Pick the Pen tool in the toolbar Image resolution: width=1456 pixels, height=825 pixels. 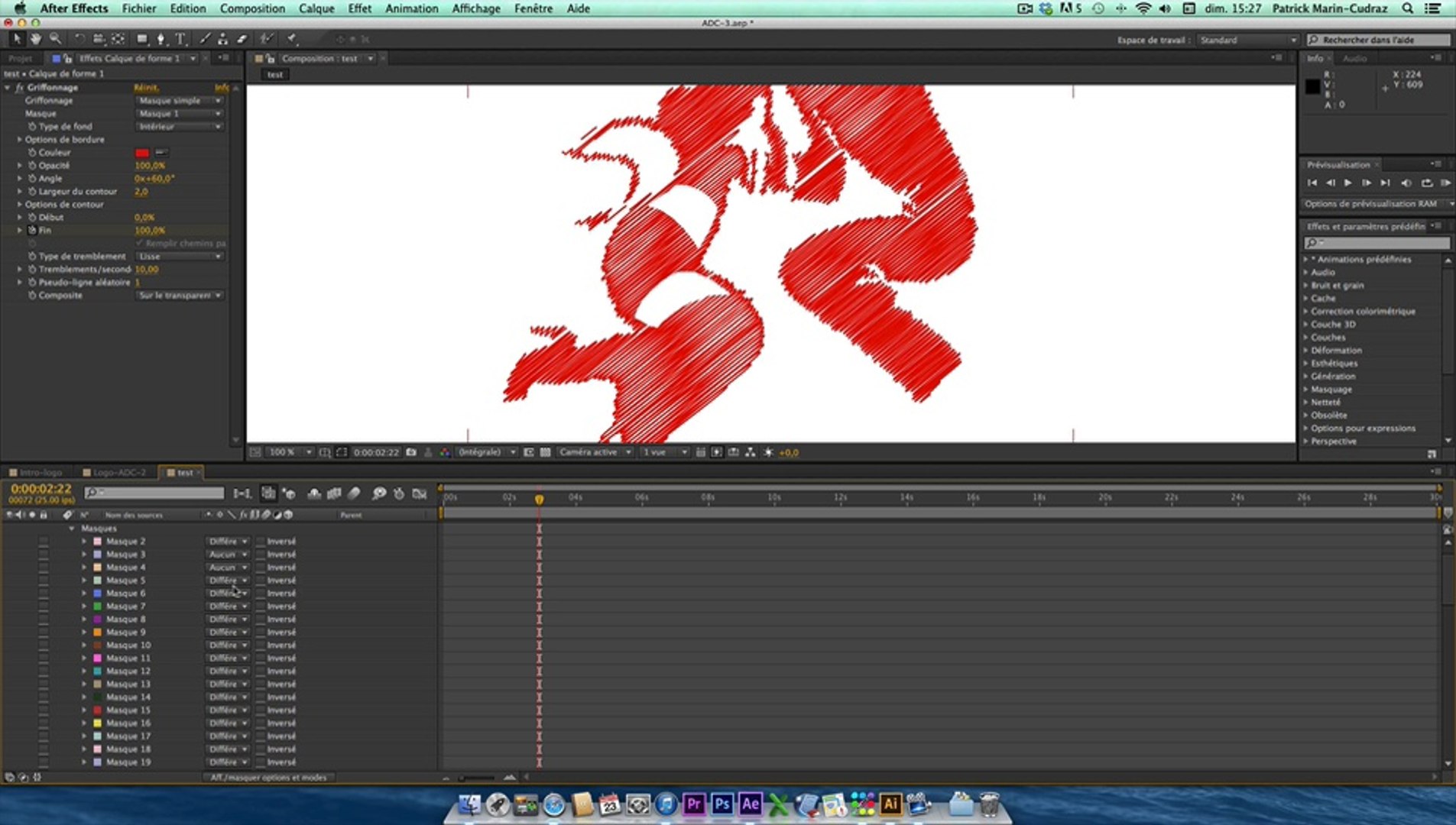coord(161,39)
